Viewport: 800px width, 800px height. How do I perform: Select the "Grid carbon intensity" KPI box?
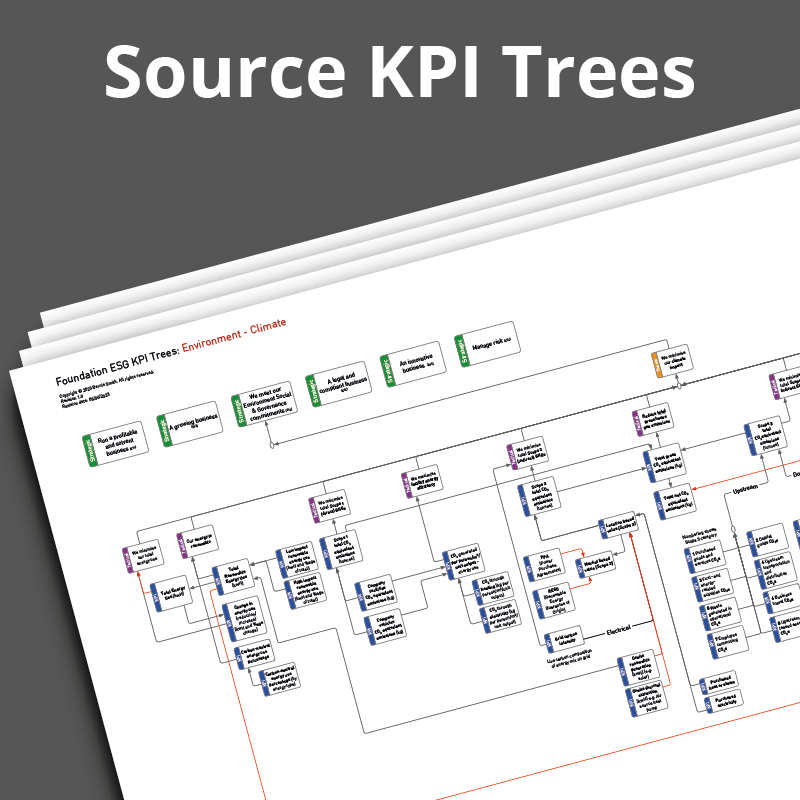coord(562,640)
